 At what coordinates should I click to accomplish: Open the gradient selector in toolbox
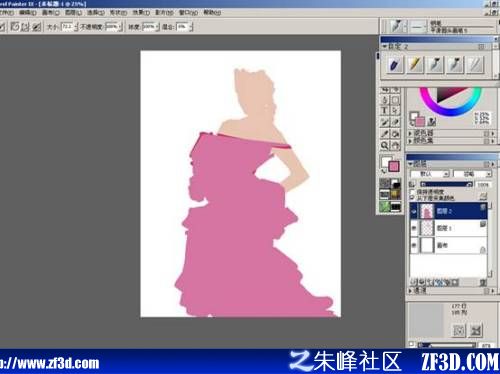396,183
